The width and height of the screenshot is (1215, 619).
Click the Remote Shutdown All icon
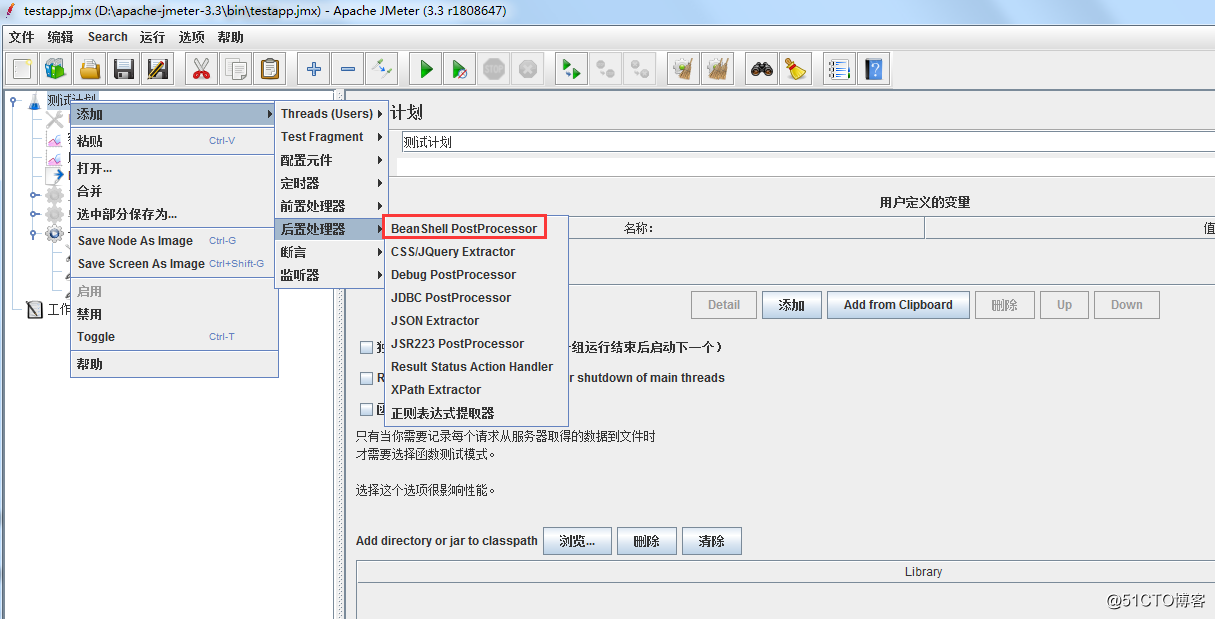[x=639, y=69]
